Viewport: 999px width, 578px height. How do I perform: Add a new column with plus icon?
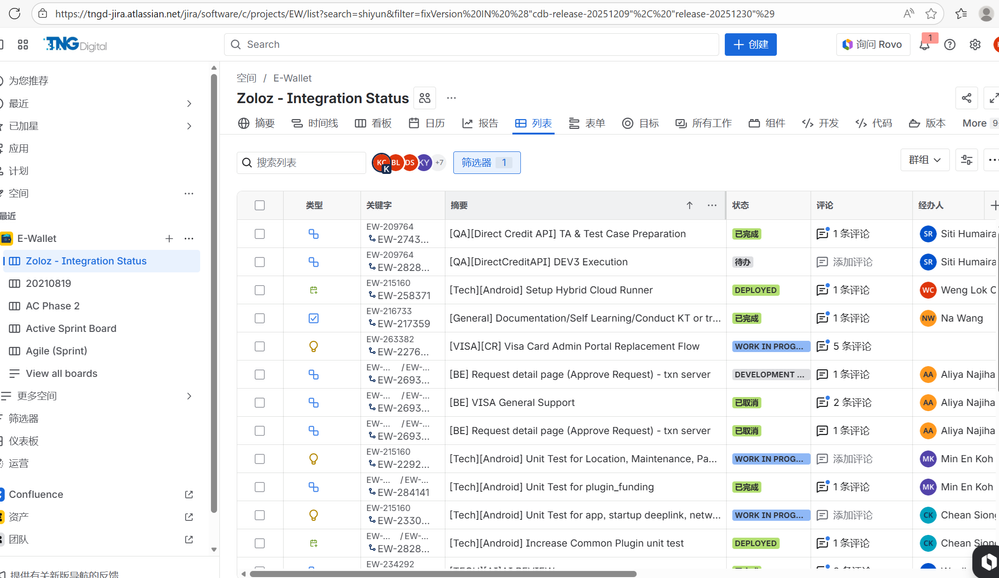993,205
